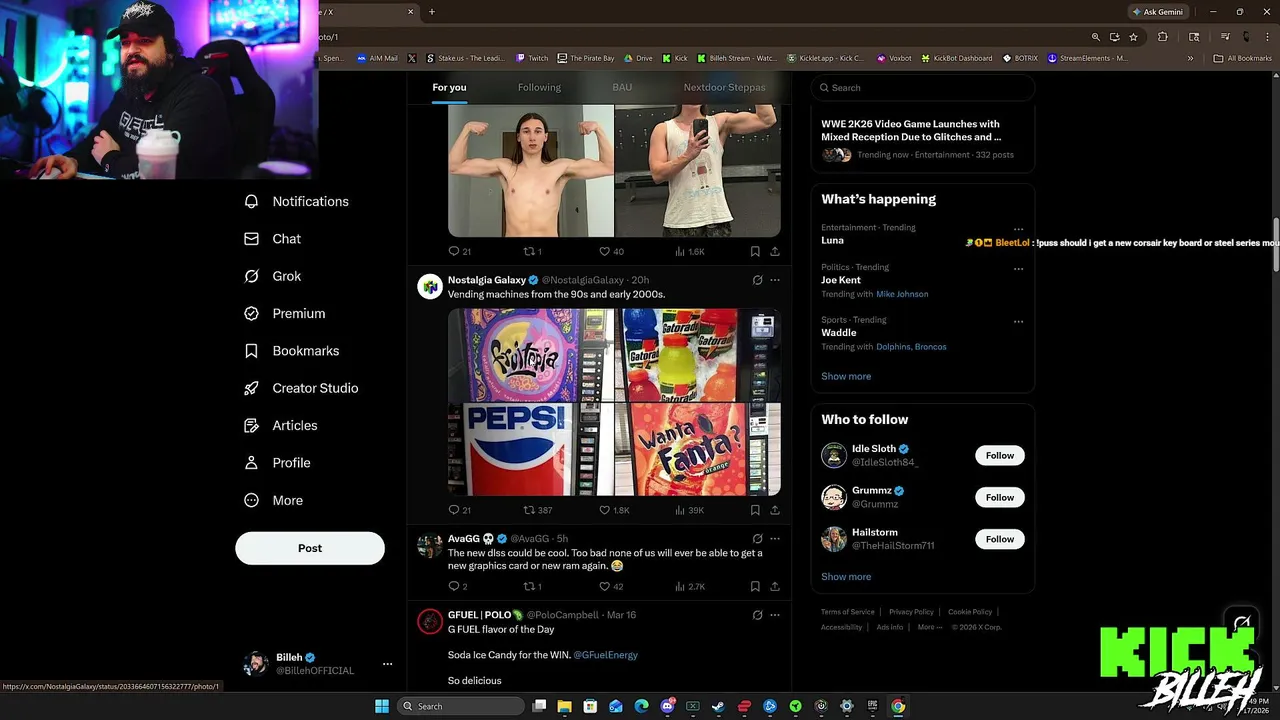Image resolution: width=1280 pixels, height=720 pixels.
Task: Open a new Chrome tab
Action: pyautogui.click(x=432, y=12)
